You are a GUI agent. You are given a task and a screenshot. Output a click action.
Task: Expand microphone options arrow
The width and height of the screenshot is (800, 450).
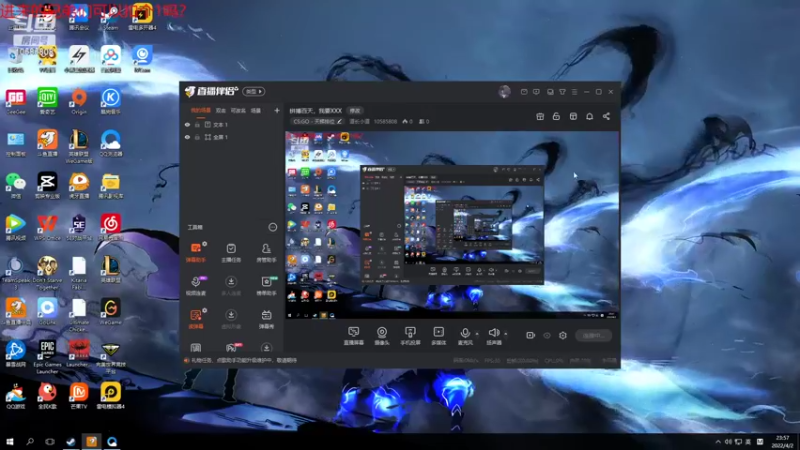click(x=477, y=334)
